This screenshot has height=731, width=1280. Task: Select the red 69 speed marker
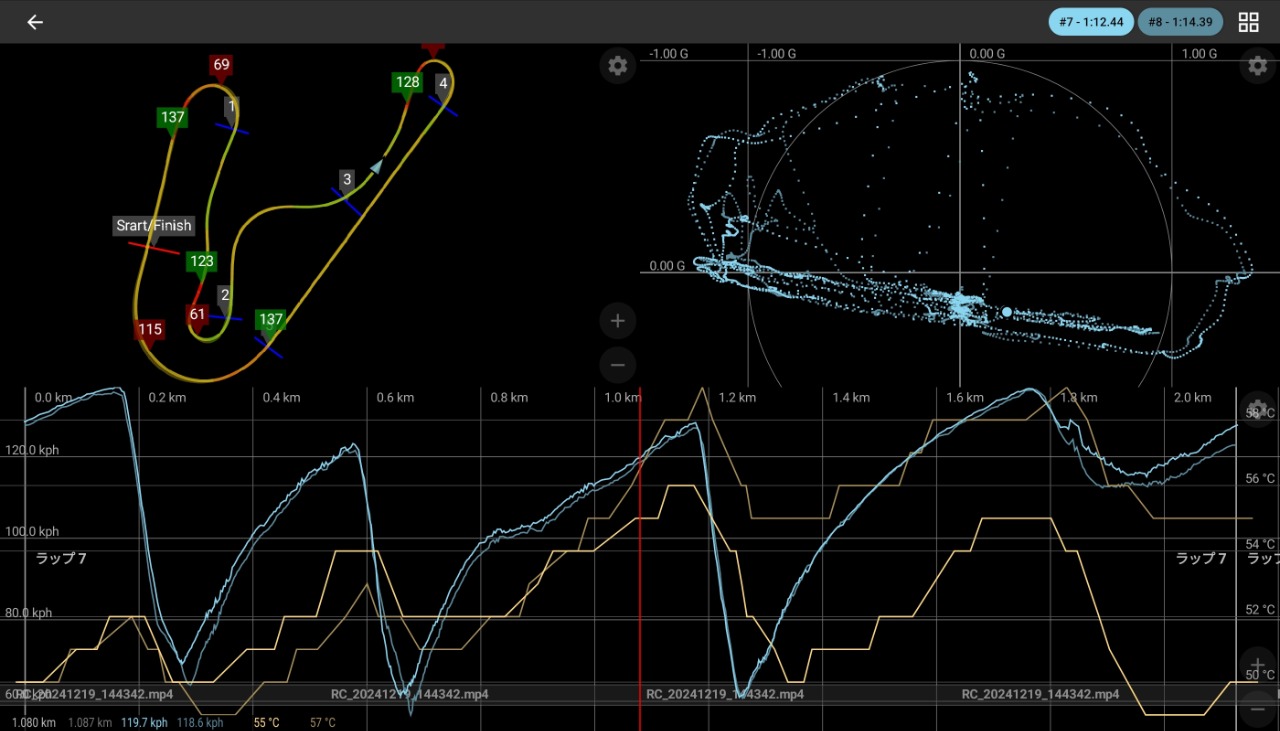click(x=221, y=66)
